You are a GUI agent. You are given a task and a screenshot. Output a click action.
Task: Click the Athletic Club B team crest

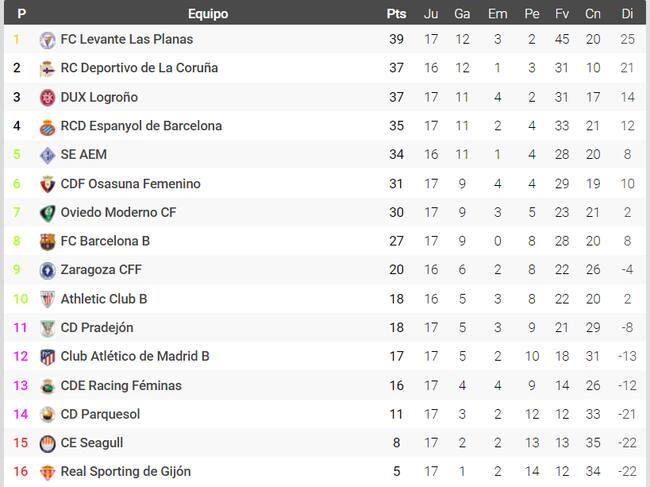pyautogui.click(x=47, y=299)
